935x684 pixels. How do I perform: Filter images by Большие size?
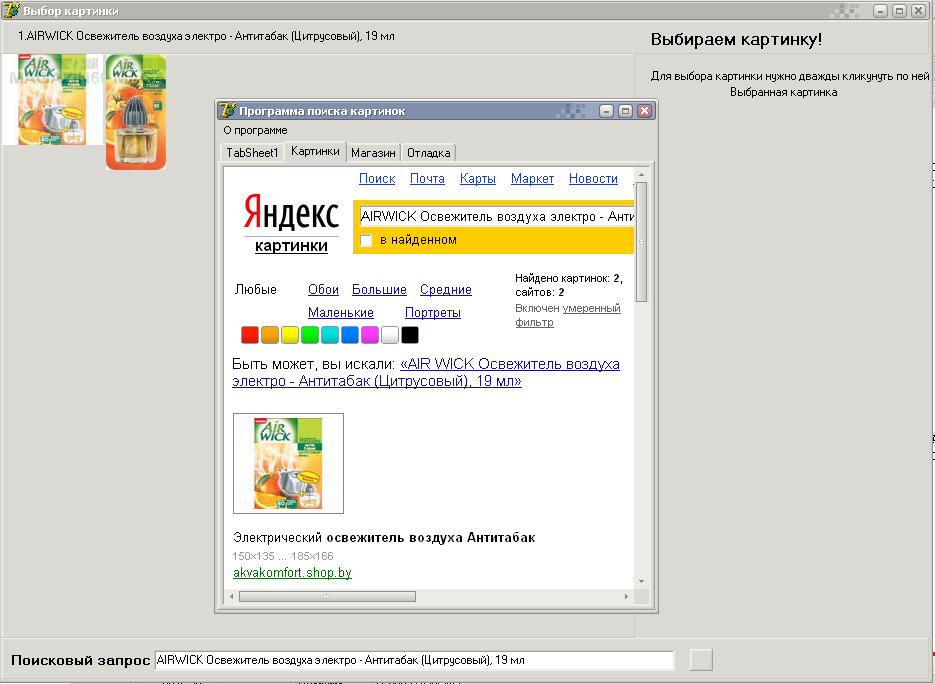tap(379, 289)
